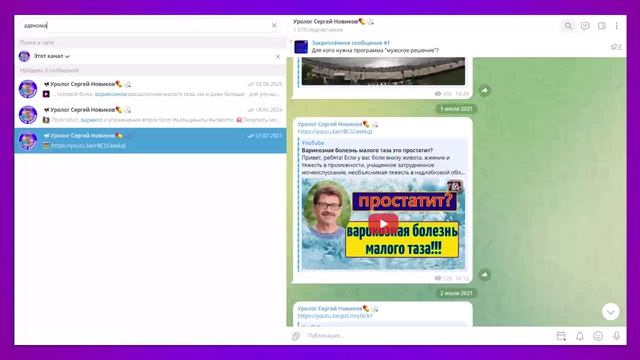Screen dimensions: 640x360
Task: Click the 'Вар... болезнь малого таза' video title text
Action: coord(367,150)
